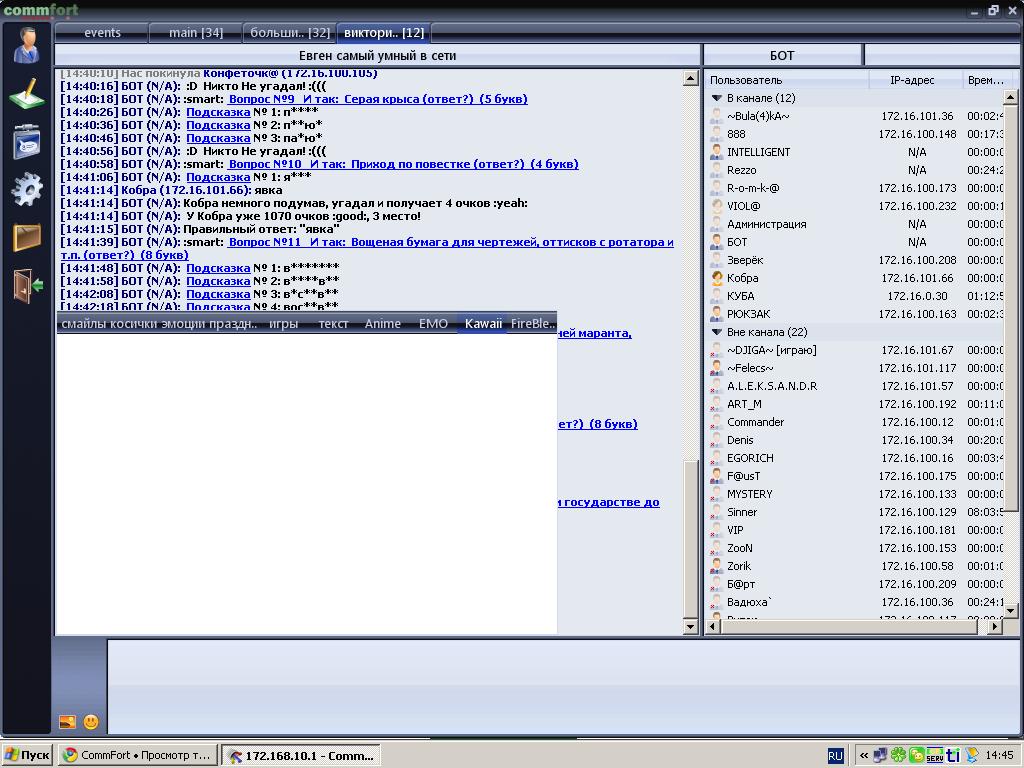
Task: Click the user list horizontal scrollbar right arrow
Action: coord(994,627)
